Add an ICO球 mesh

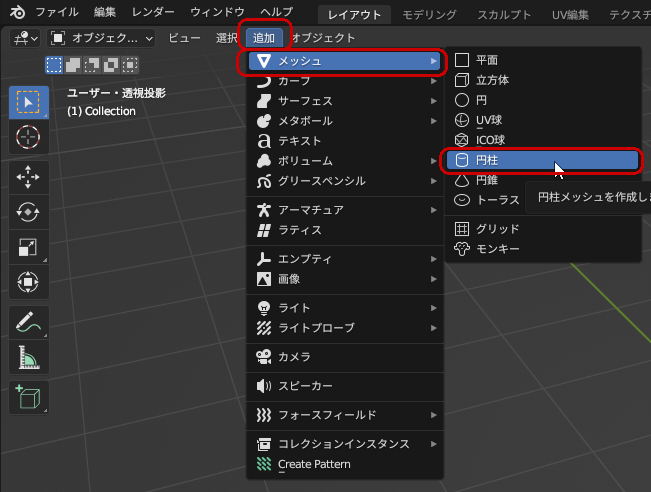543,140
